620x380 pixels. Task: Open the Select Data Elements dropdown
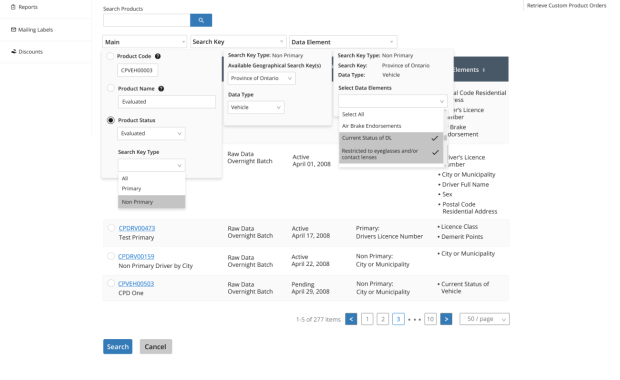(x=393, y=101)
